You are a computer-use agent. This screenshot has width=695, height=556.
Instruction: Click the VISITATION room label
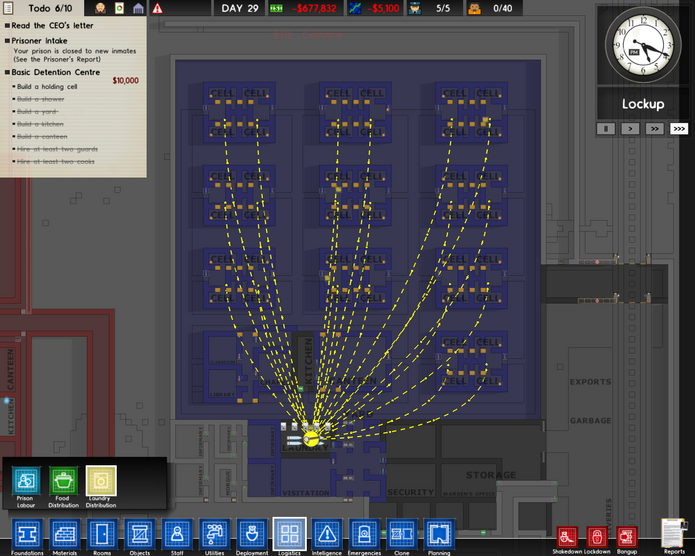point(306,493)
